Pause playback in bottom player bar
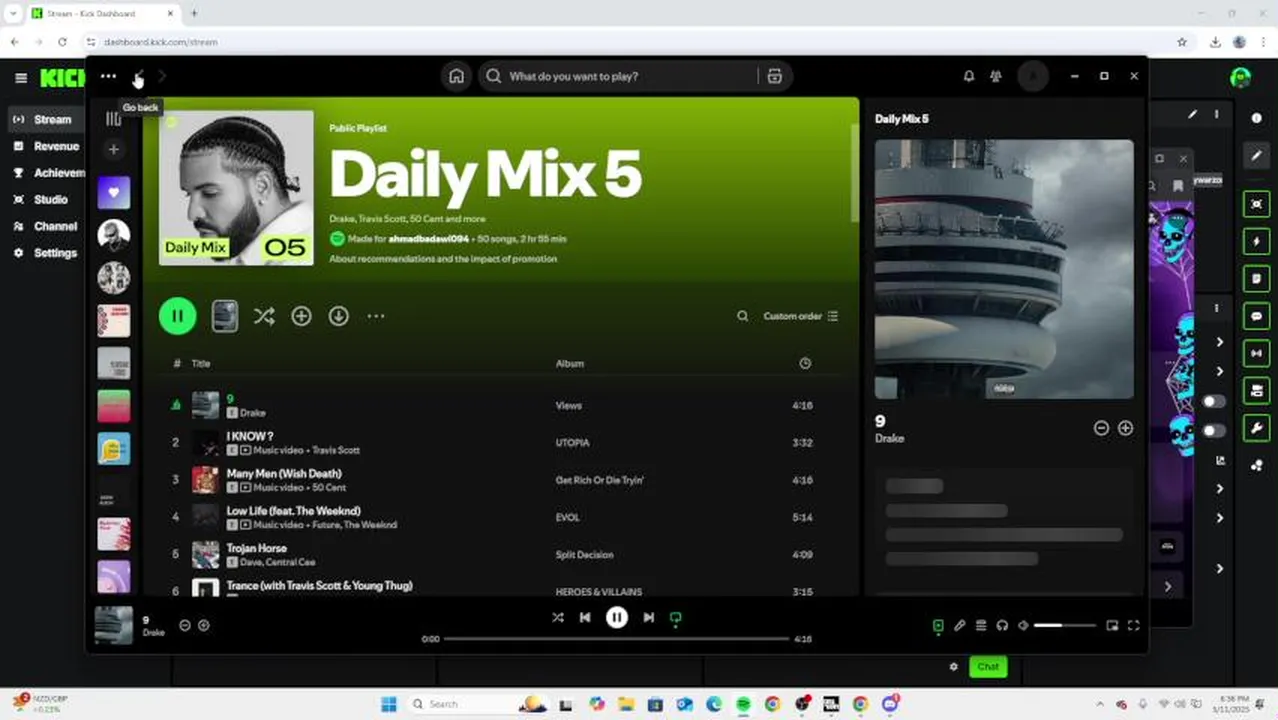 tap(617, 617)
